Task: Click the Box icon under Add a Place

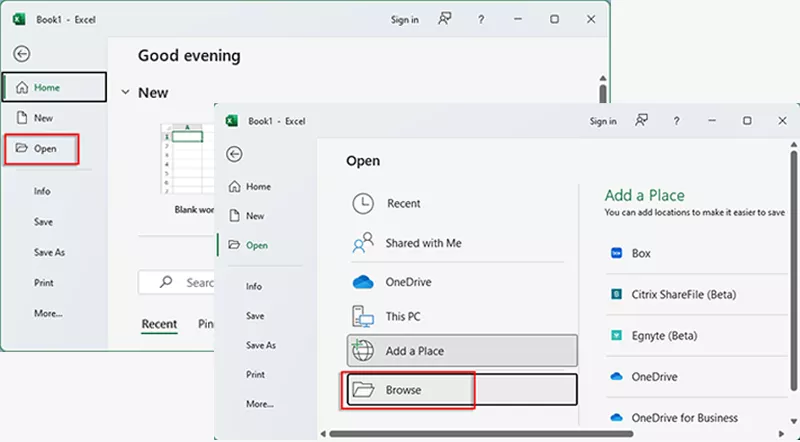Action: (617, 254)
